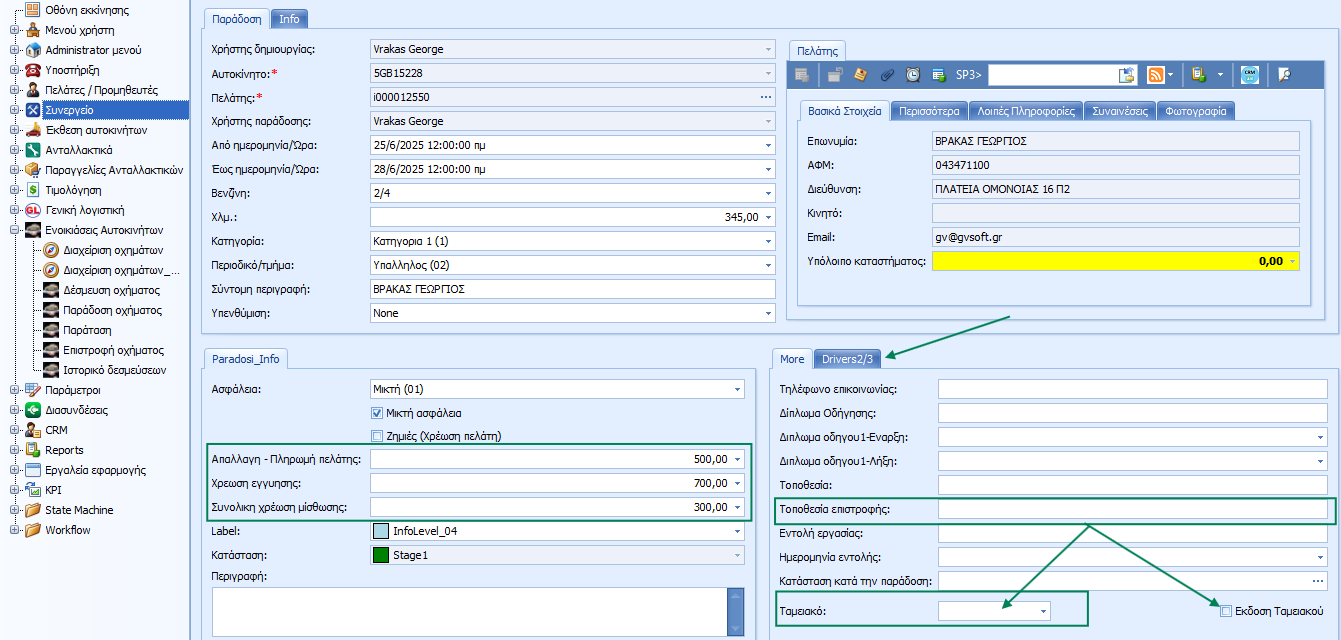Click the ellipsis button in the Πελάτης field
Image resolution: width=1341 pixels, height=640 pixels.
tap(766, 97)
